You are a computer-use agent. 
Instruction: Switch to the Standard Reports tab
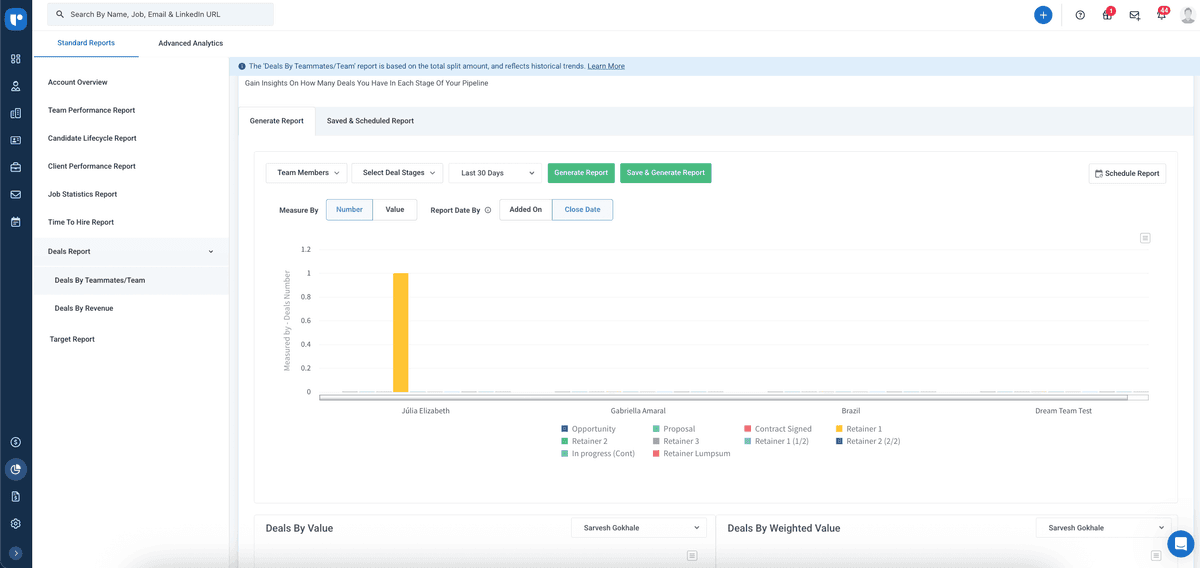[86, 43]
